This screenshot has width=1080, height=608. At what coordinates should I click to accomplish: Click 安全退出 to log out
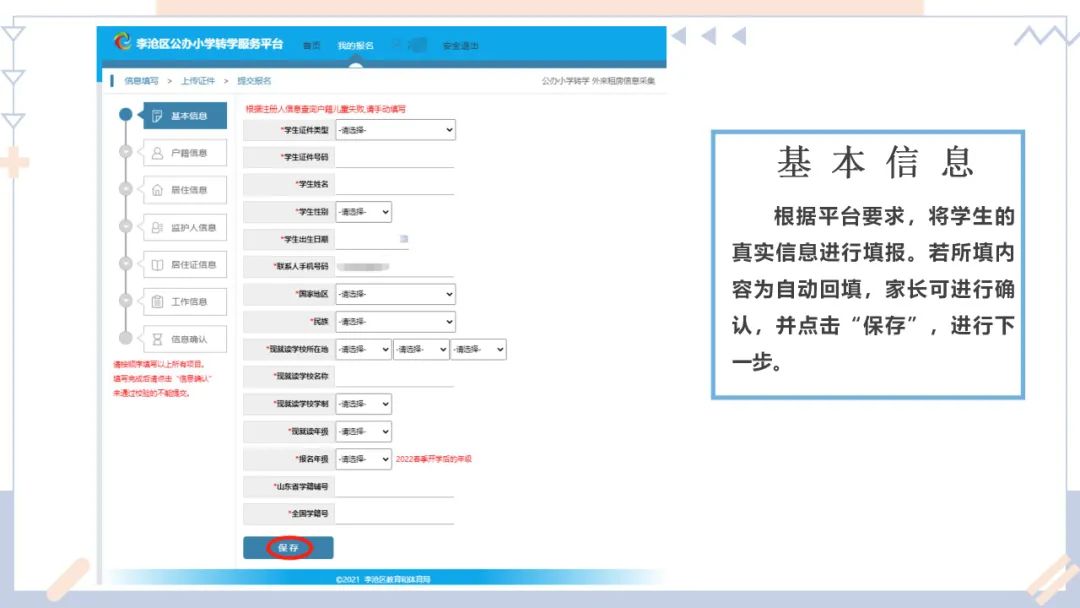tap(461, 44)
